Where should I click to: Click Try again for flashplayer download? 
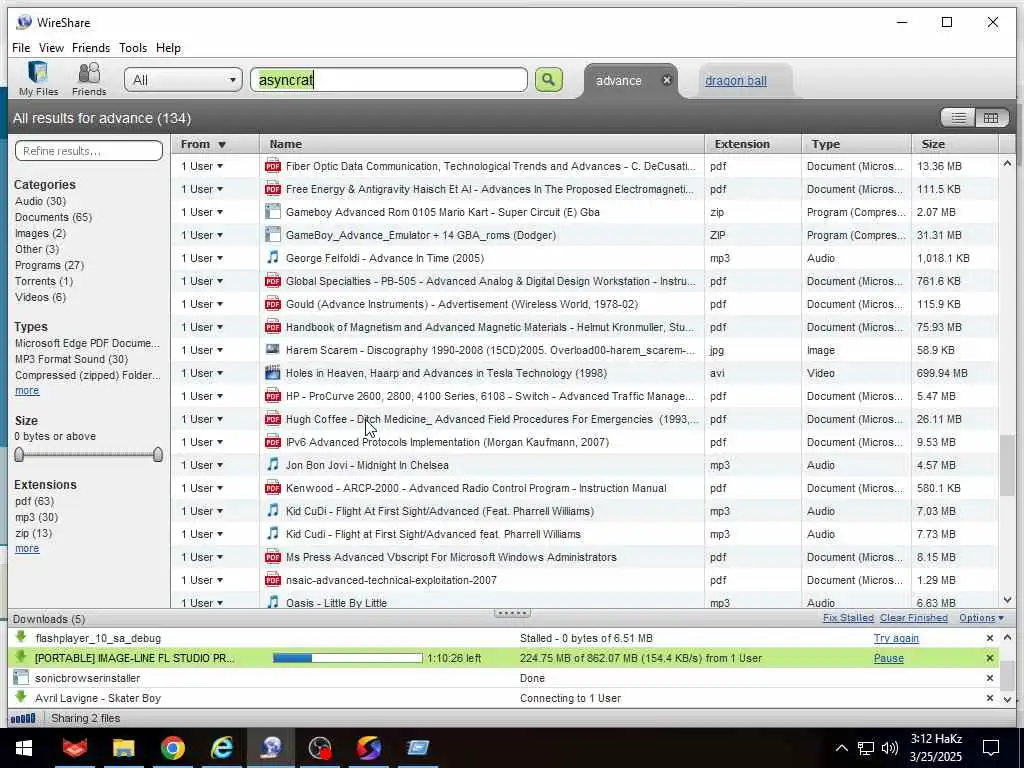896,638
